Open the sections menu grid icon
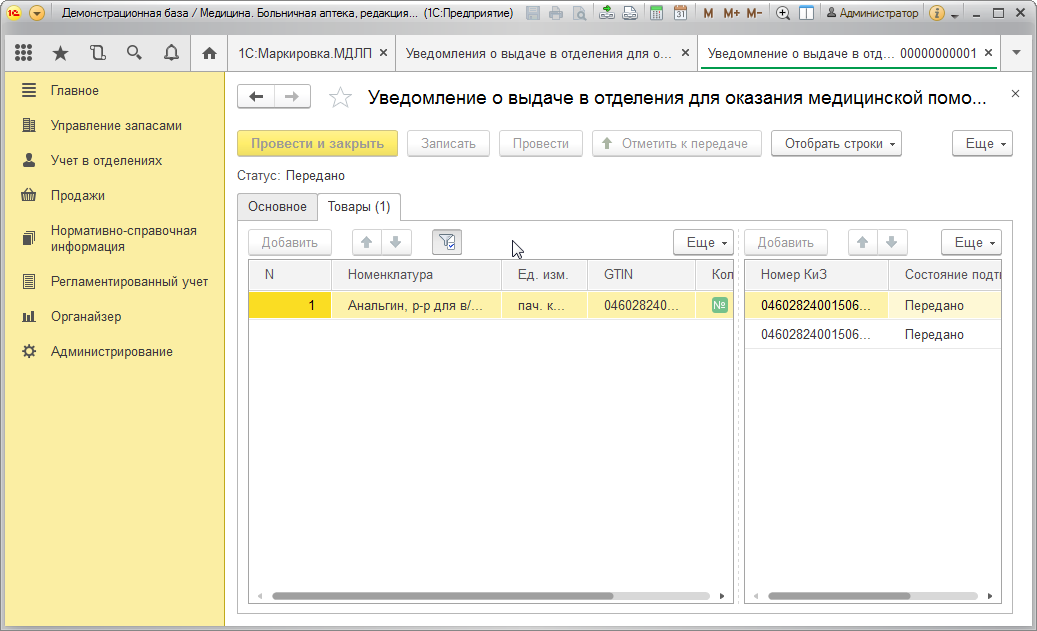Viewport: 1037px width, 631px height. coord(24,53)
